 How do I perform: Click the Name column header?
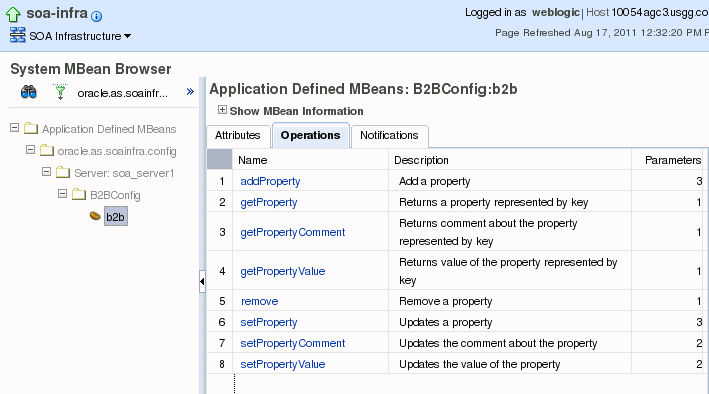pyautogui.click(x=310, y=160)
